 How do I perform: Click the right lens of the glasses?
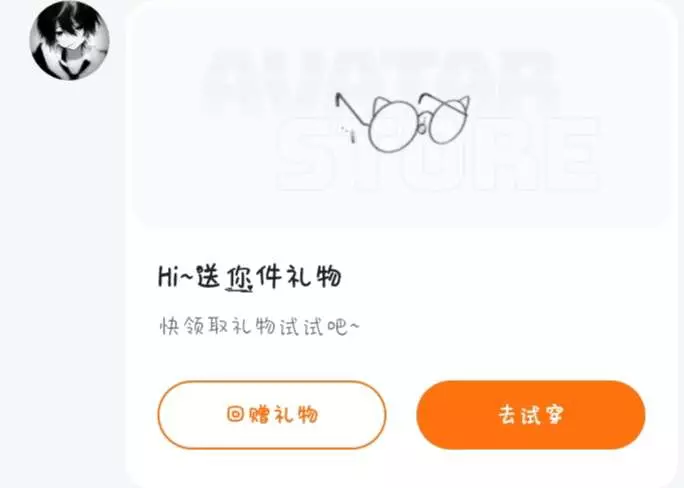click(448, 122)
